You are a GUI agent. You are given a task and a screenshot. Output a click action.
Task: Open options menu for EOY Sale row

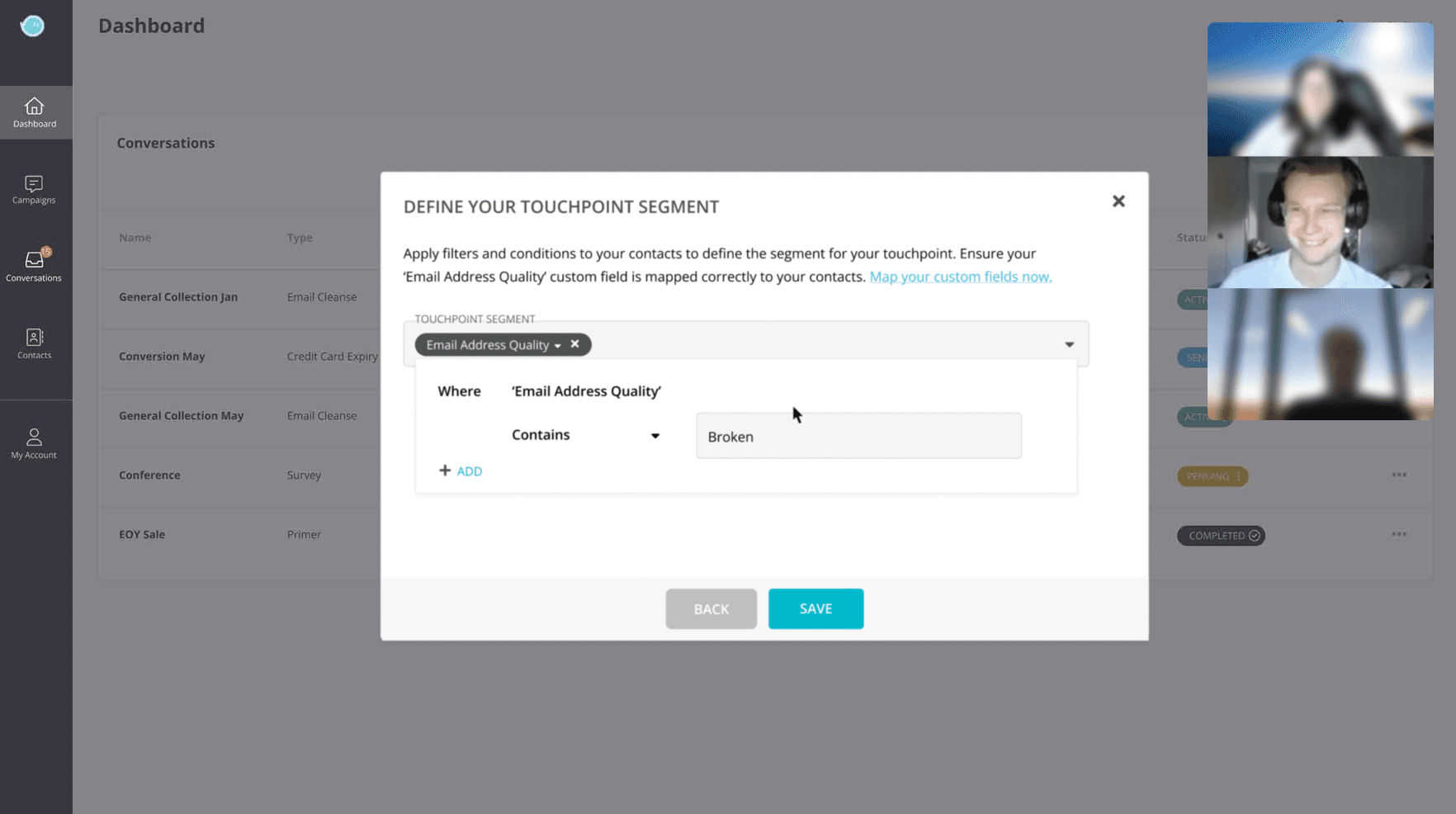1399,535
